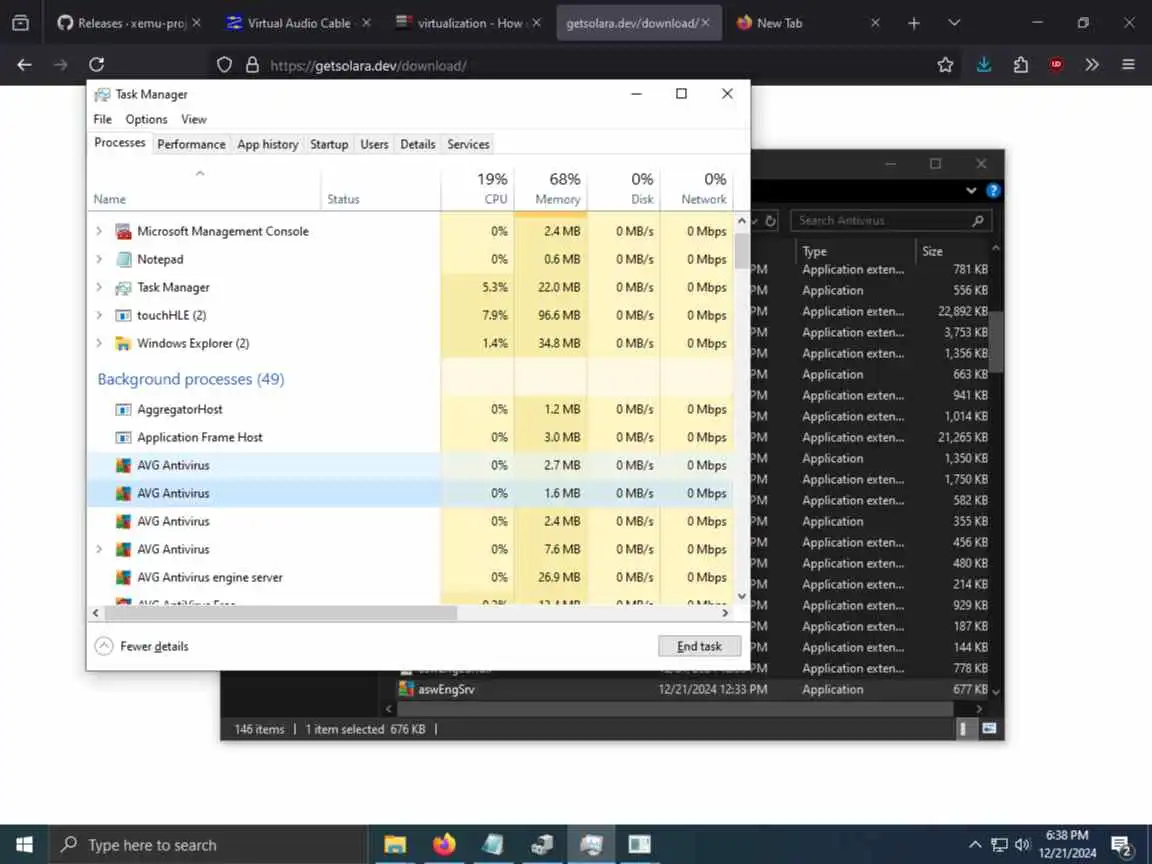
Task: Switch to the Performance tab
Action: pyautogui.click(x=191, y=144)
